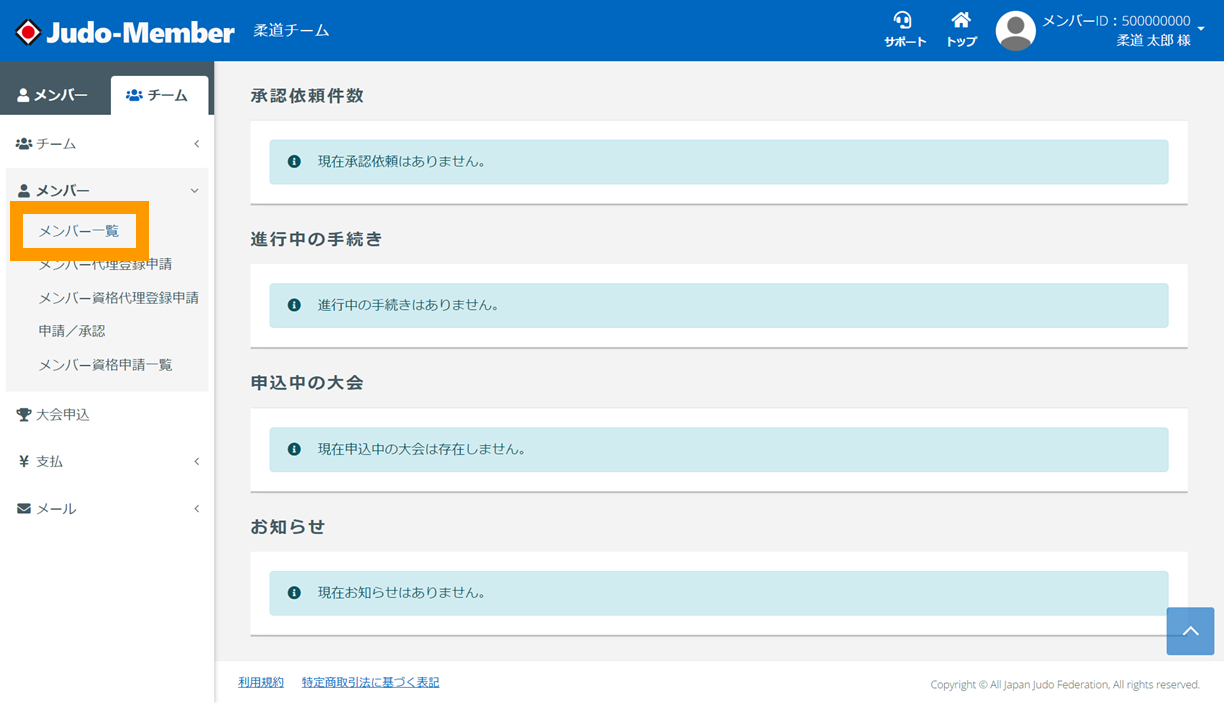Click the Judo-Member title text
The height and width of the screenshot is (703, 1224).
(141, 32)
